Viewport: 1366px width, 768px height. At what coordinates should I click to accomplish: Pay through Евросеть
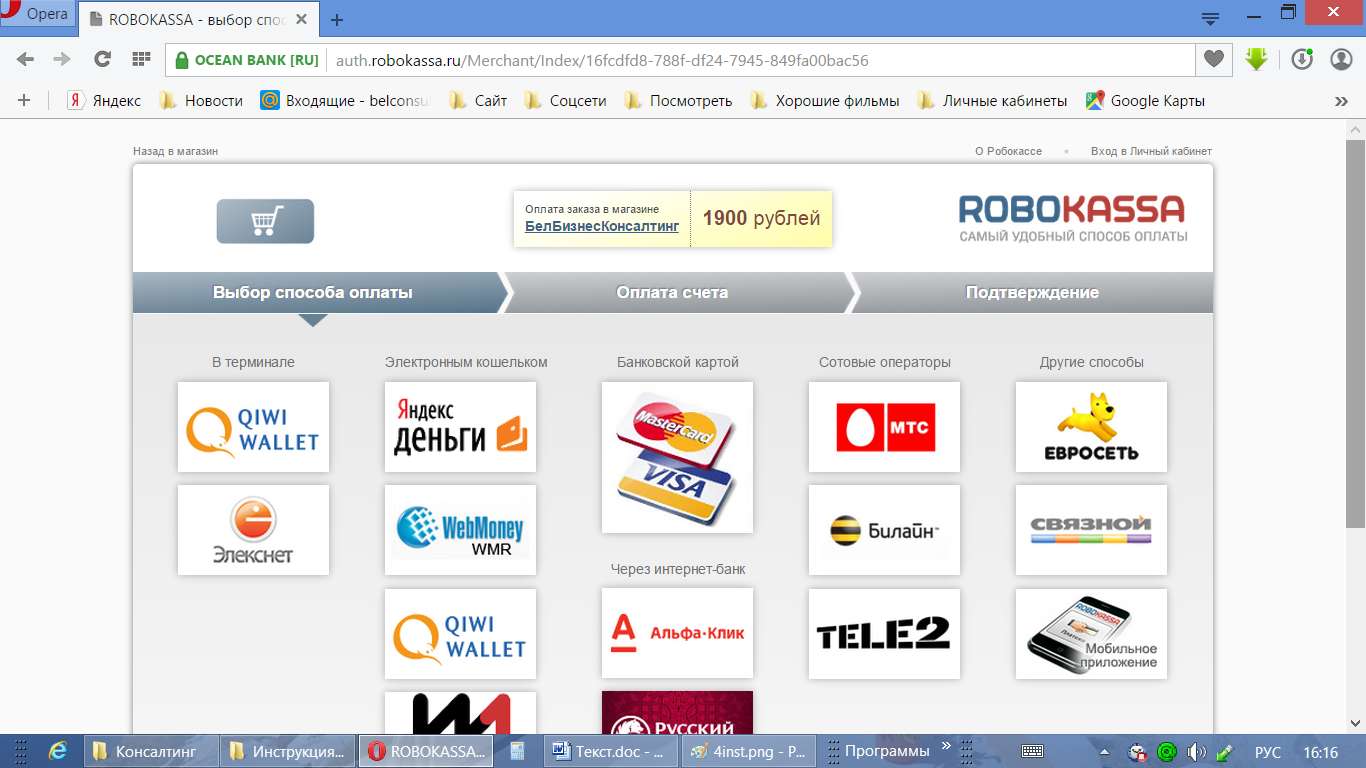tap(1091, 427)
